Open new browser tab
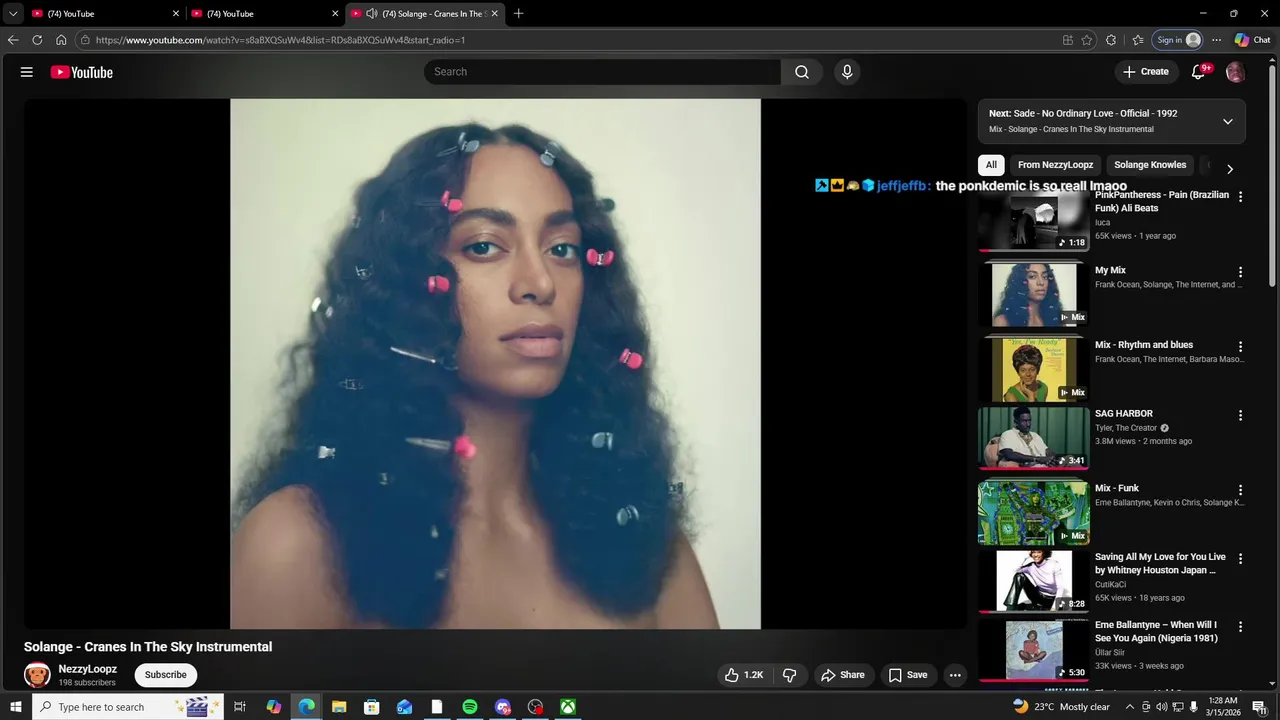Screen dimensions: 1280x720 pyautogui.click(x=518, y=14)
